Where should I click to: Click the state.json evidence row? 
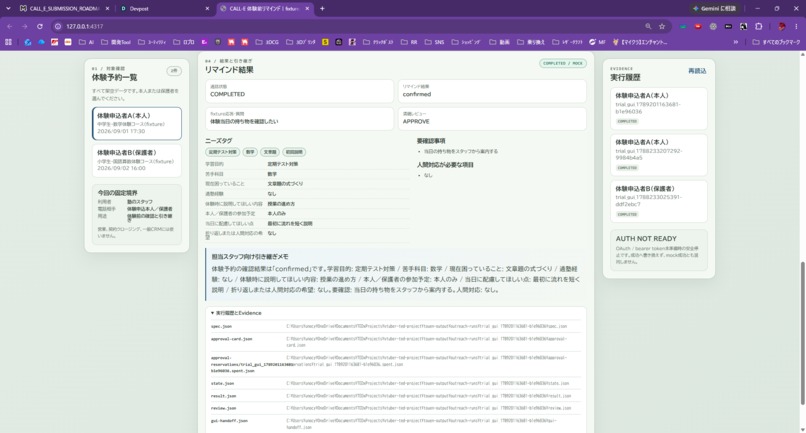point(396,383)
